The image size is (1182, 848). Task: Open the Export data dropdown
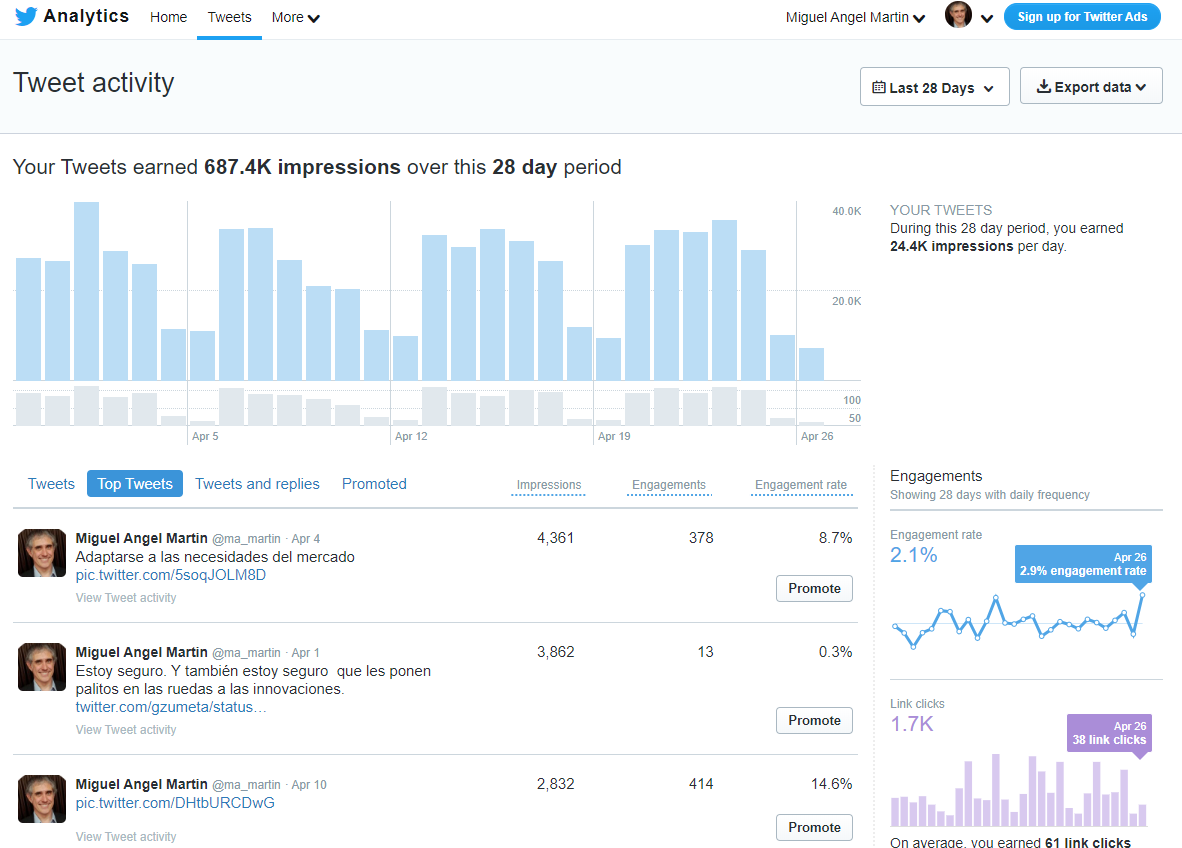click(x=1091, y=86)
